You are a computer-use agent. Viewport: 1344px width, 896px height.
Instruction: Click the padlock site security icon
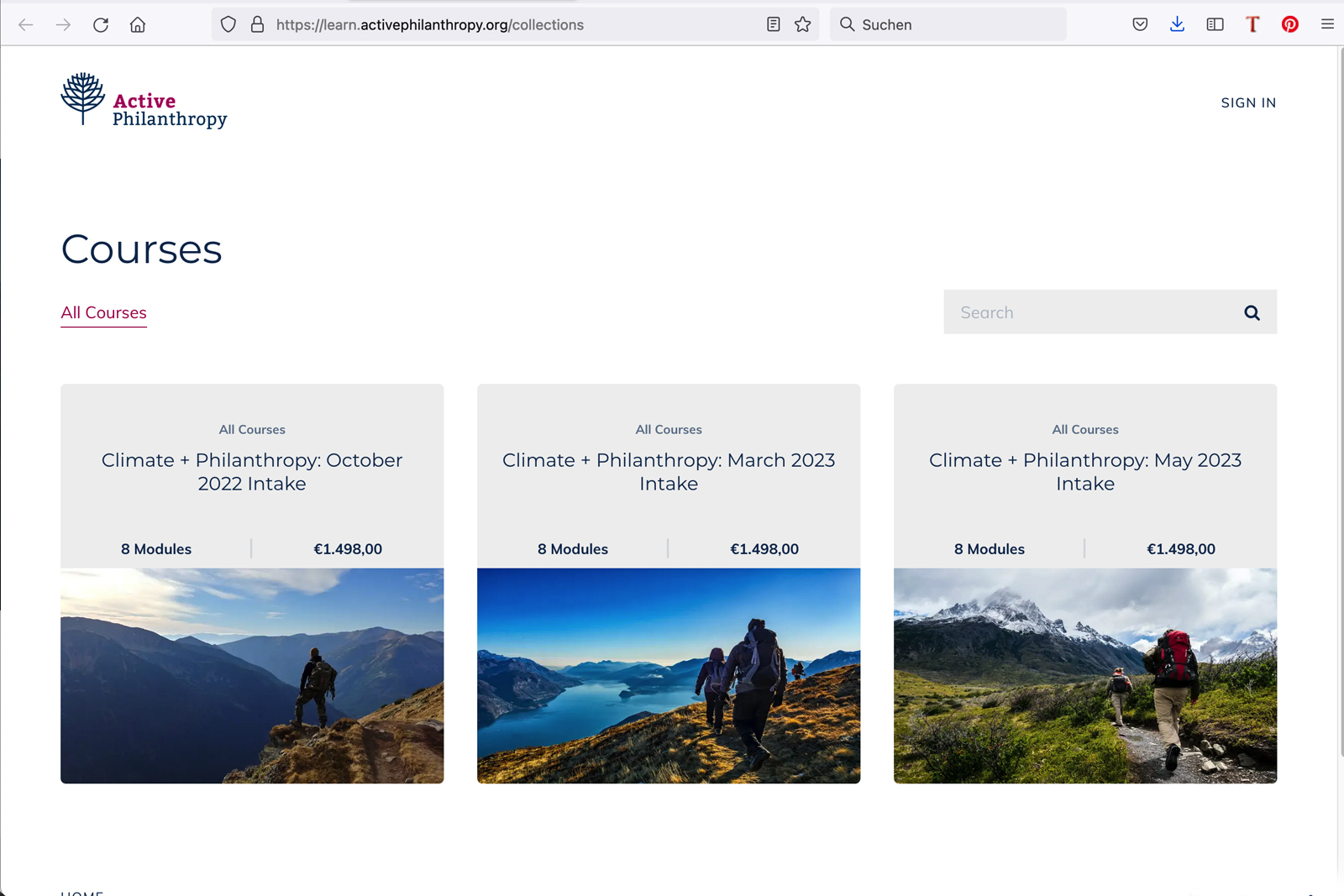(258, 24)
